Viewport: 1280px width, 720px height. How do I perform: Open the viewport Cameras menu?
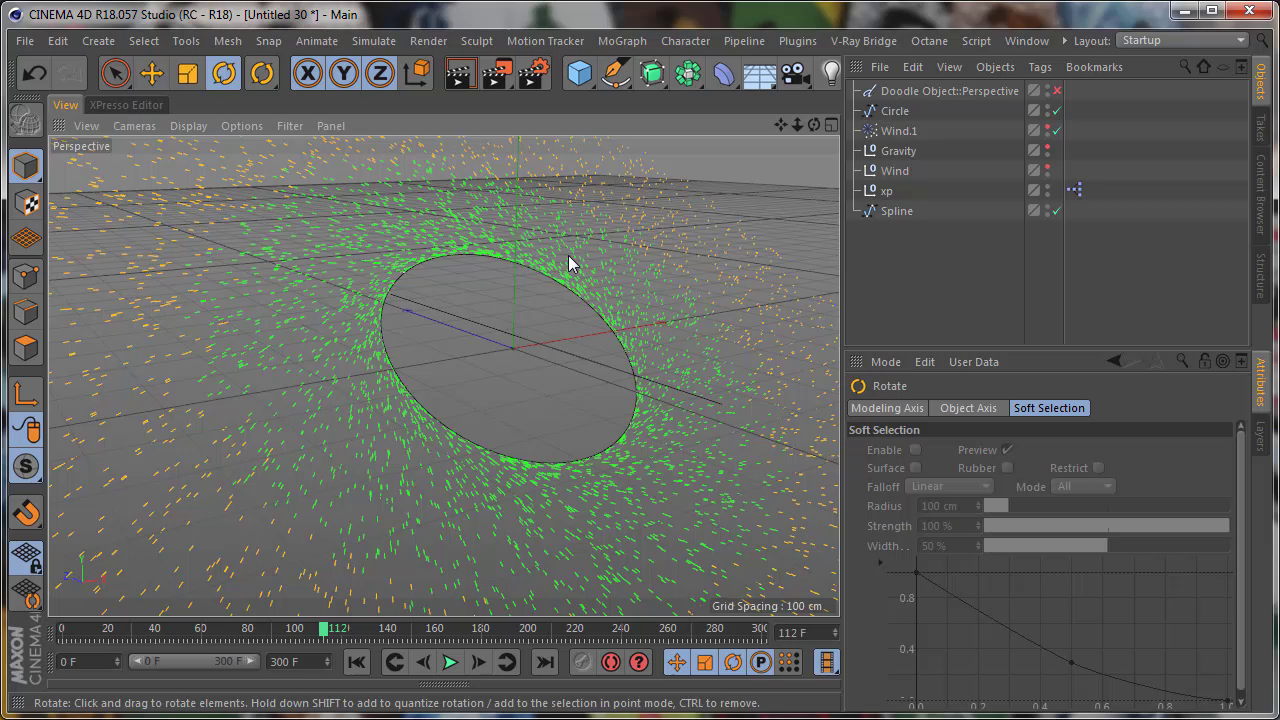134,126
